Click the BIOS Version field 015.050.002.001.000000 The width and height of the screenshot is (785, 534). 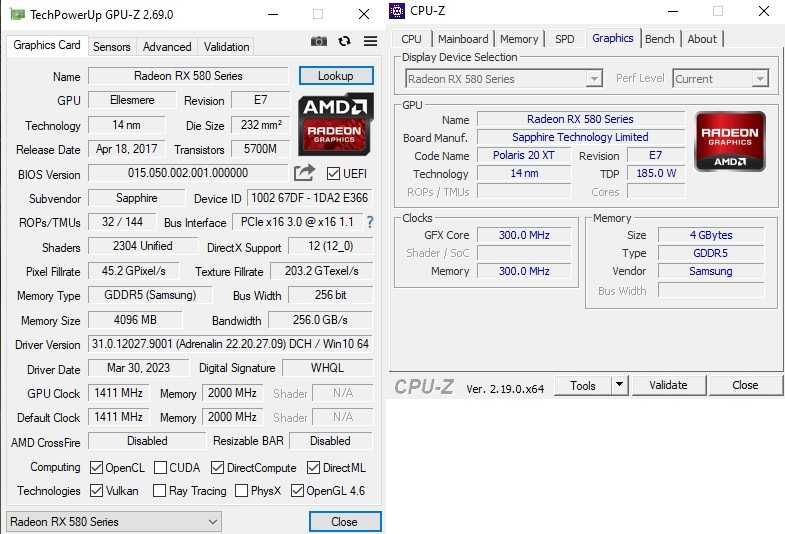click(188, 173)
